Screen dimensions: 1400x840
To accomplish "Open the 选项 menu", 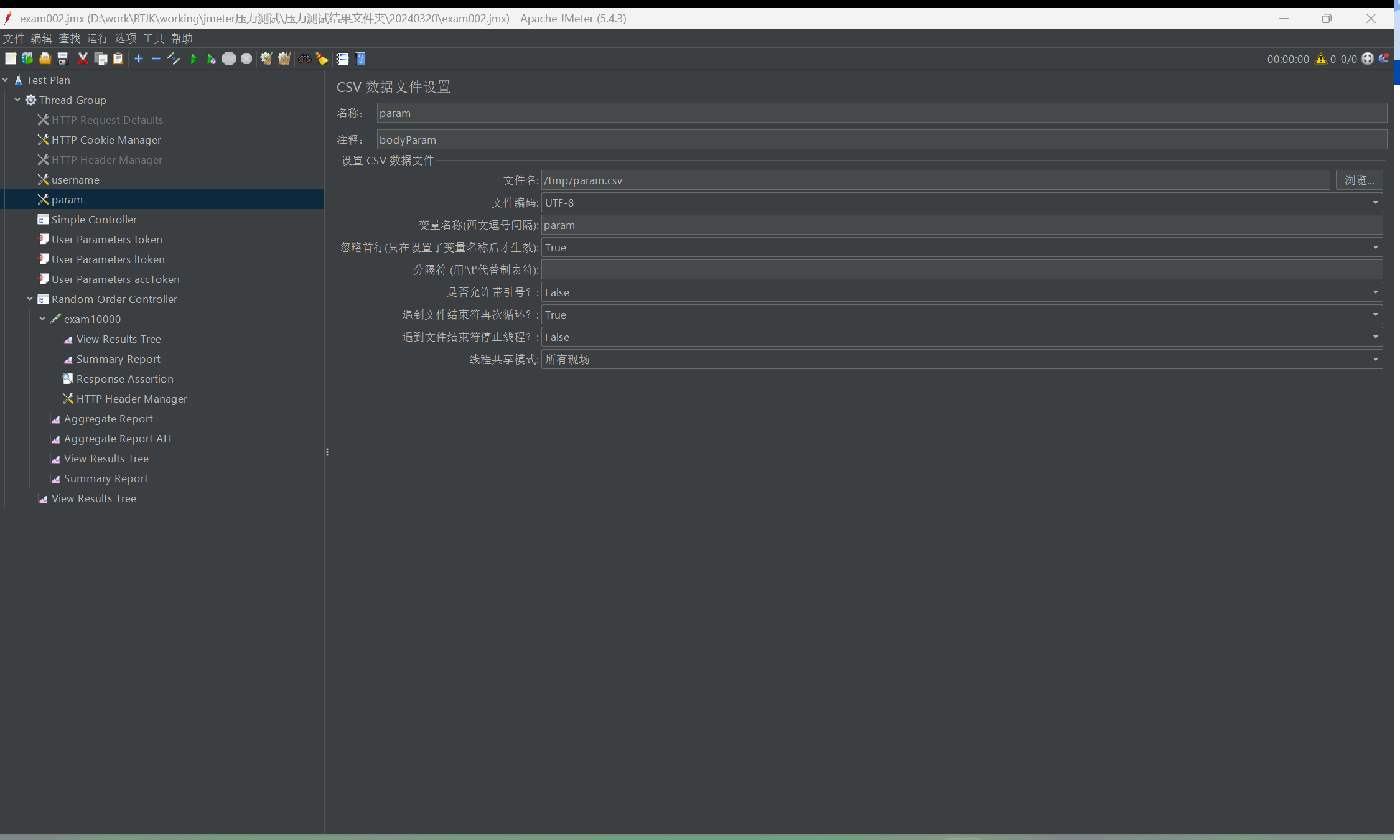I will (x=125, y=39).
